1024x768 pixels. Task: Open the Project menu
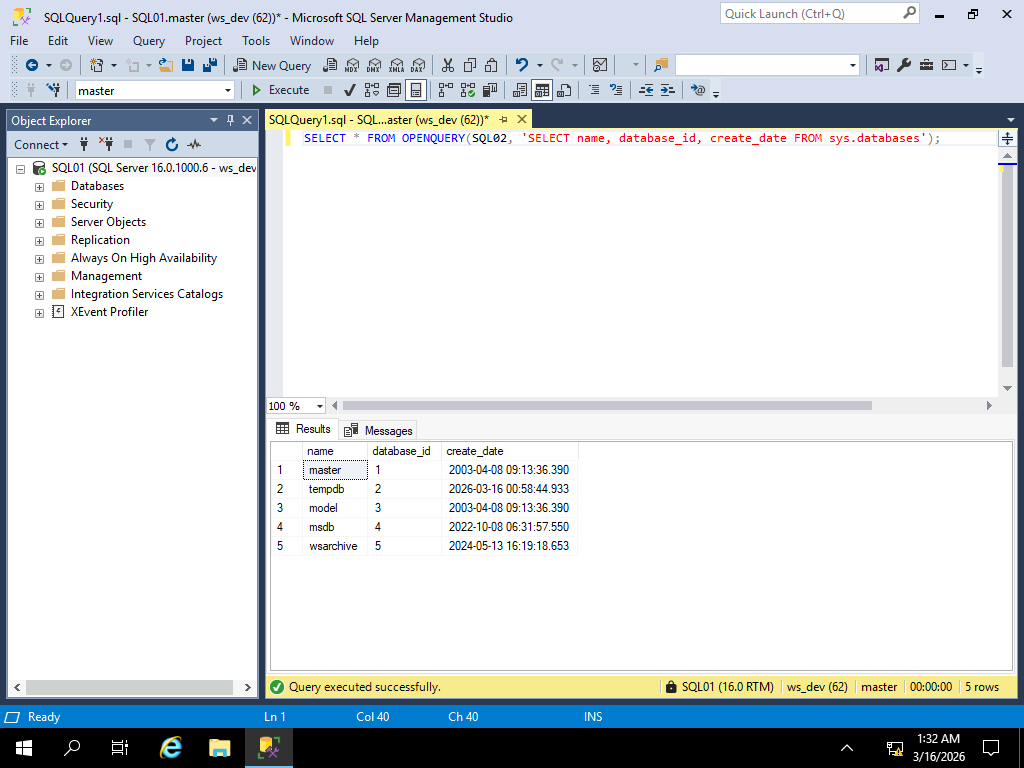(203, 40)
